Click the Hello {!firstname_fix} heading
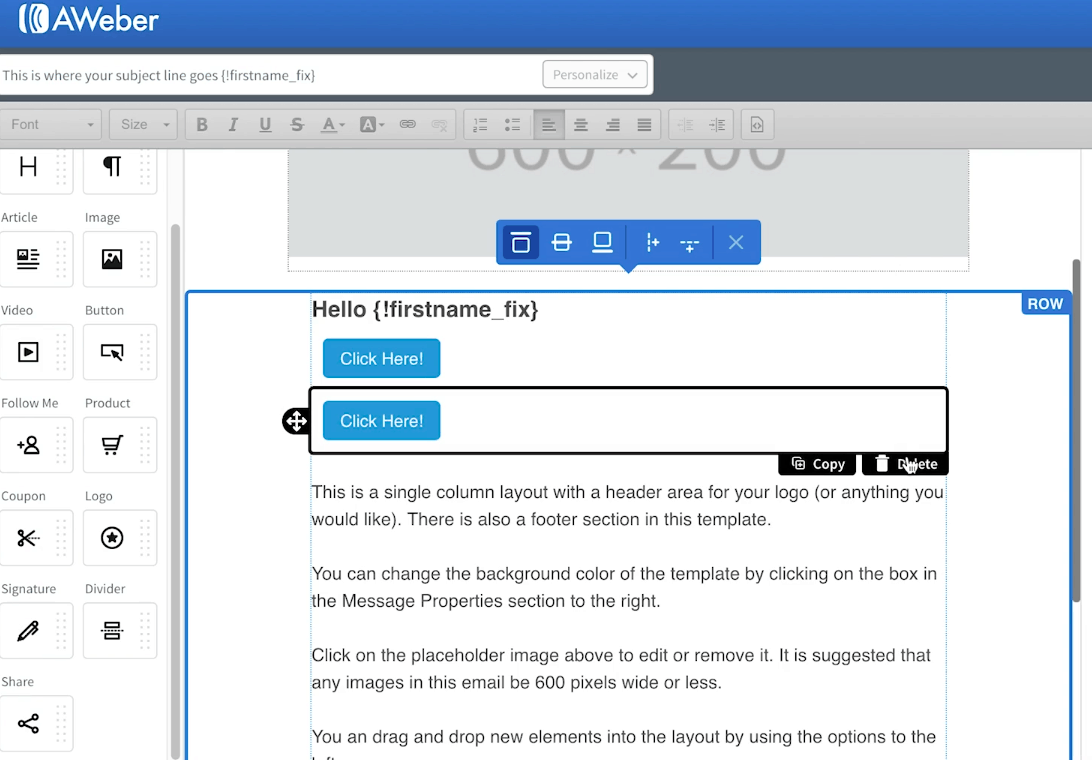 pos(425,309)
